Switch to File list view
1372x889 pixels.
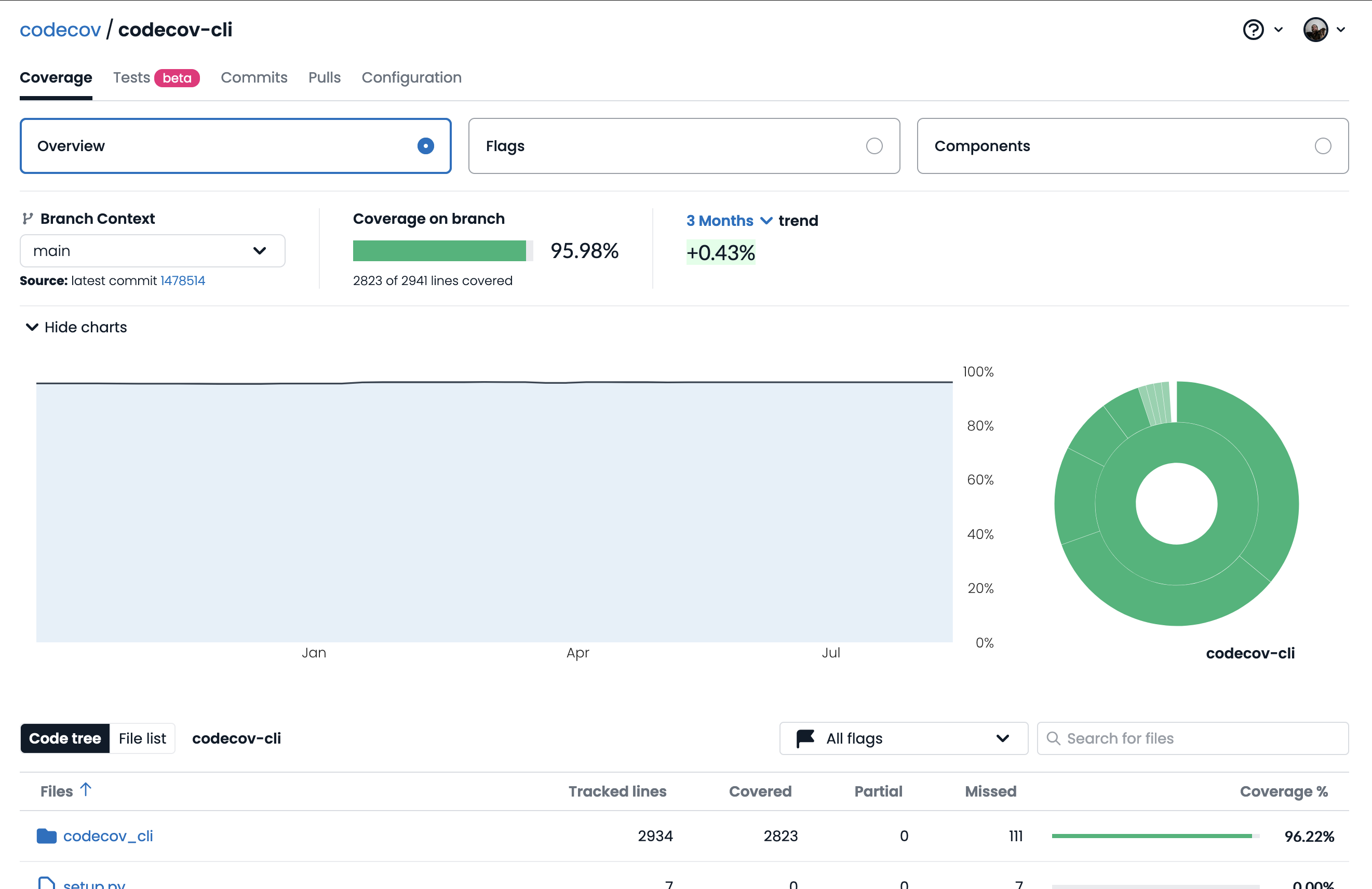click(142, 738)
